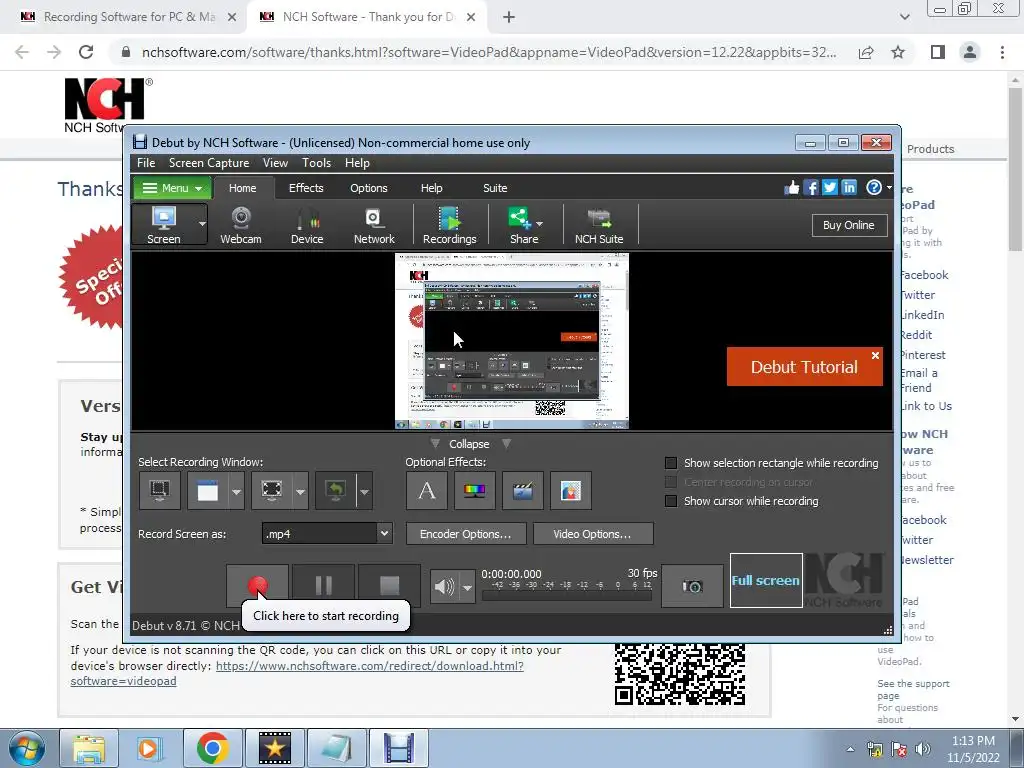Toggle the Full screen preview button

pos(766,580)
